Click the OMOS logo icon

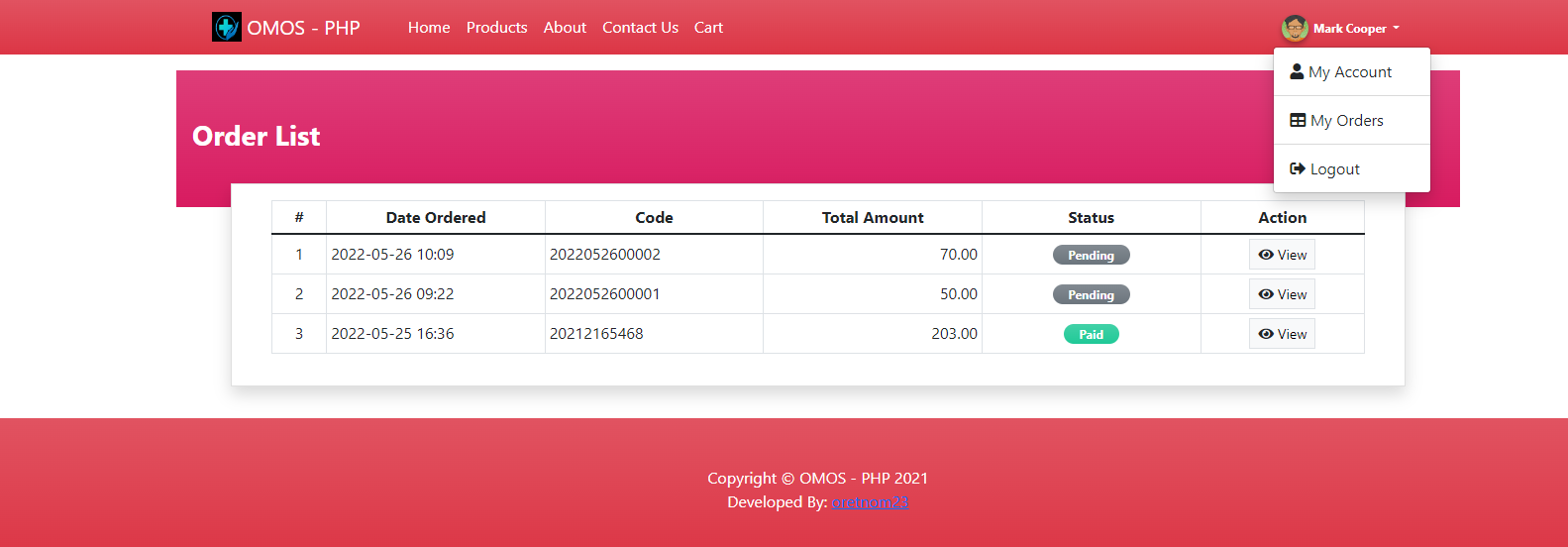[227, 28]
